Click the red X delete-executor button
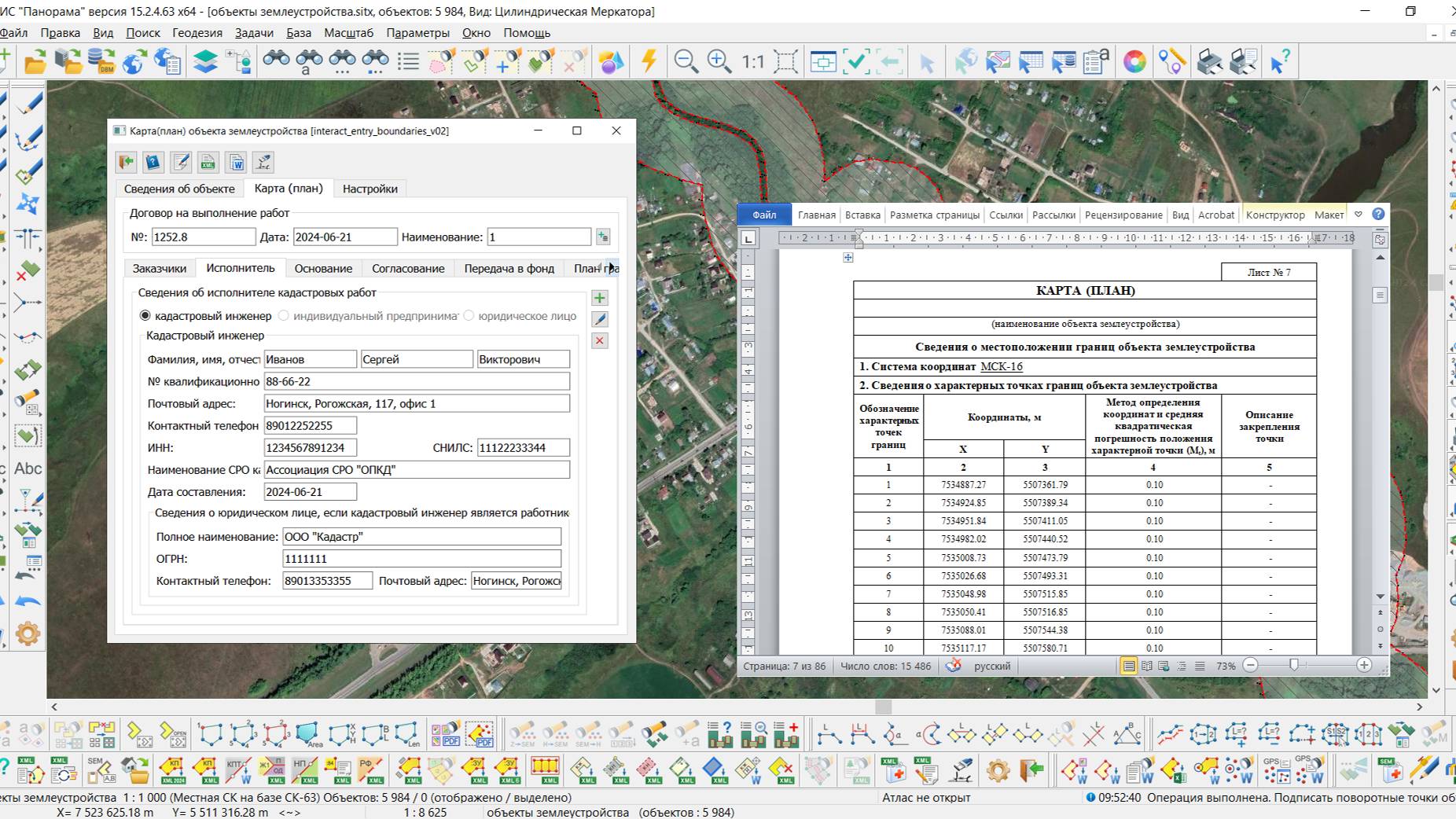 (x=600, y=340)
